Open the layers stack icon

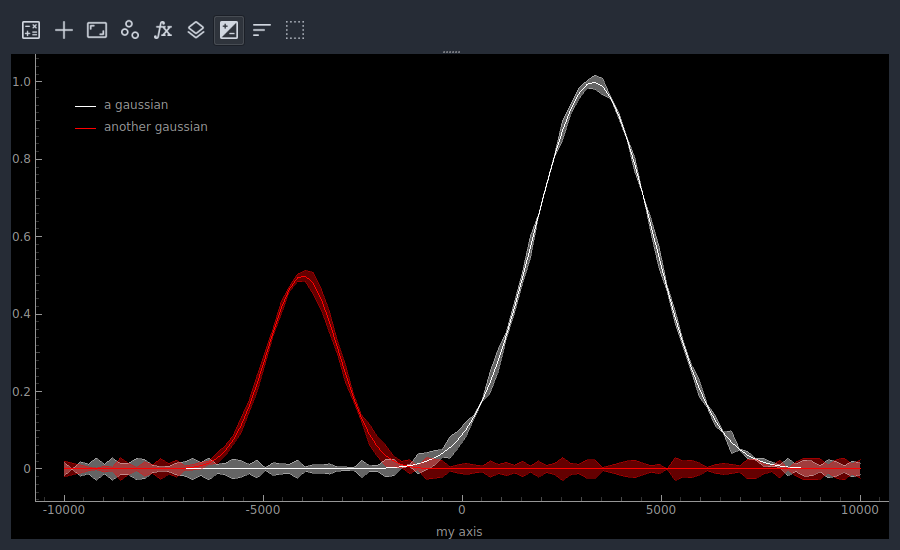[196, 30]
